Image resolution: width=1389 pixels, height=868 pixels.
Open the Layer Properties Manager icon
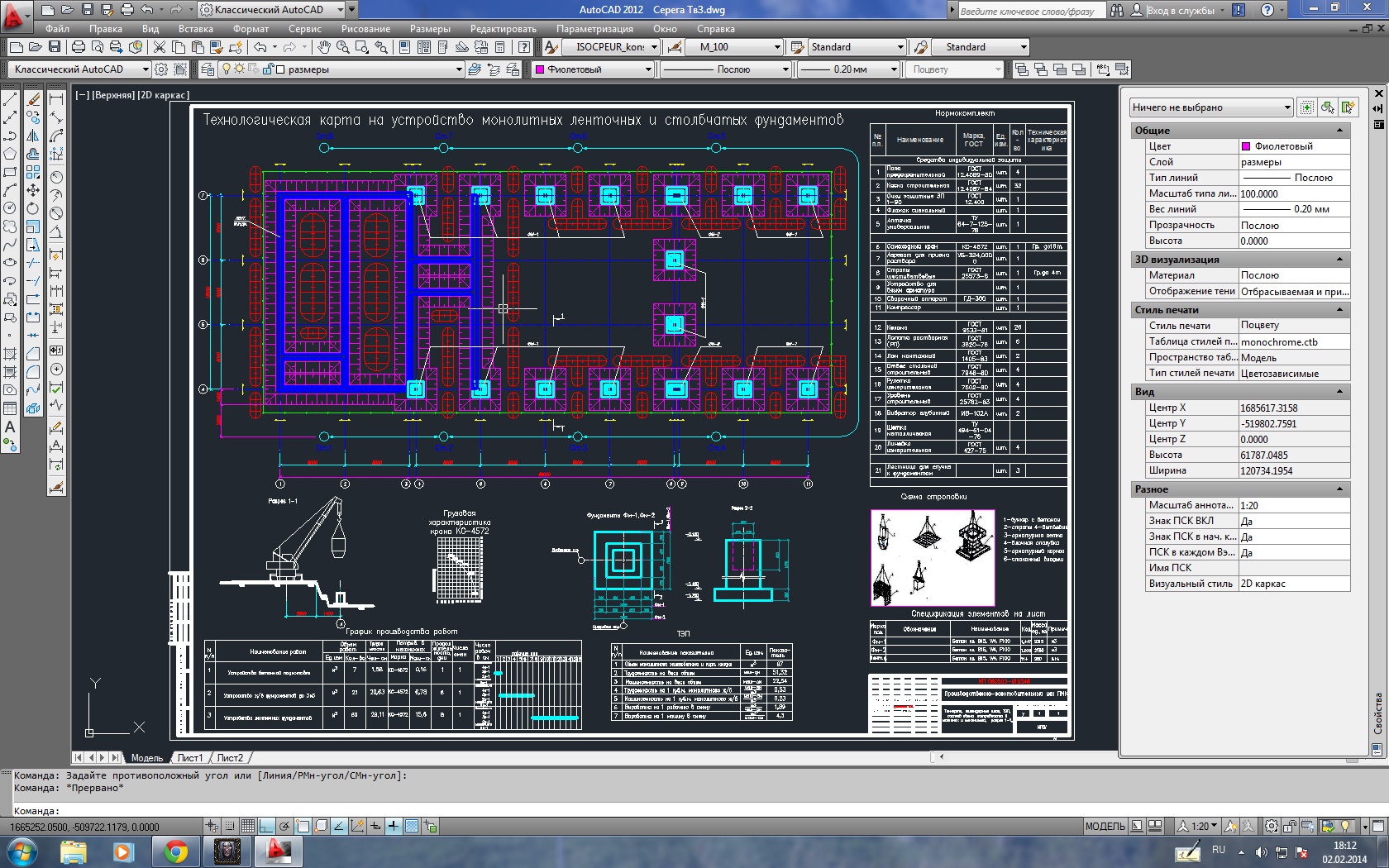[x=208, y=69]
